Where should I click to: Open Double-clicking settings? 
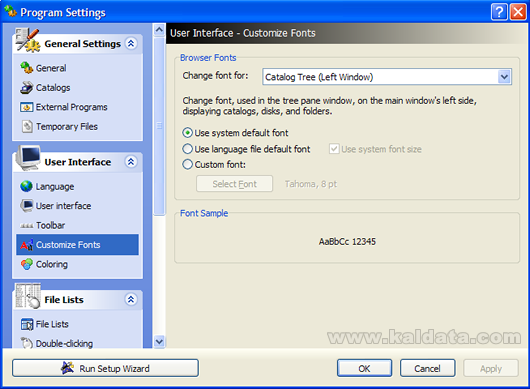64,343
